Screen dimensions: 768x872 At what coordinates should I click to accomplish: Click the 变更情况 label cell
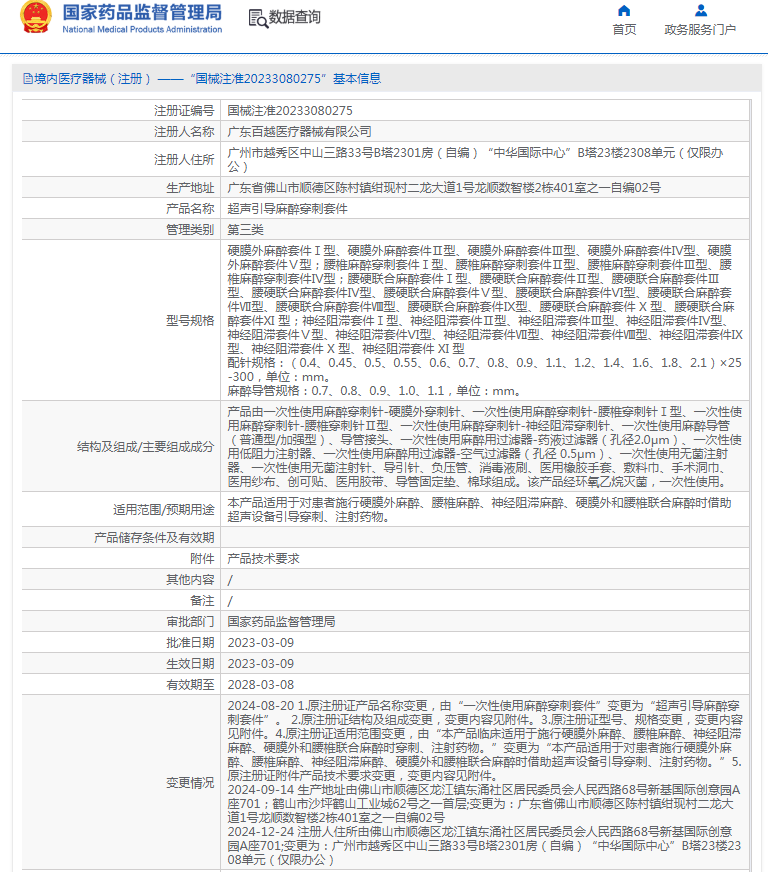tap(121, 783)
